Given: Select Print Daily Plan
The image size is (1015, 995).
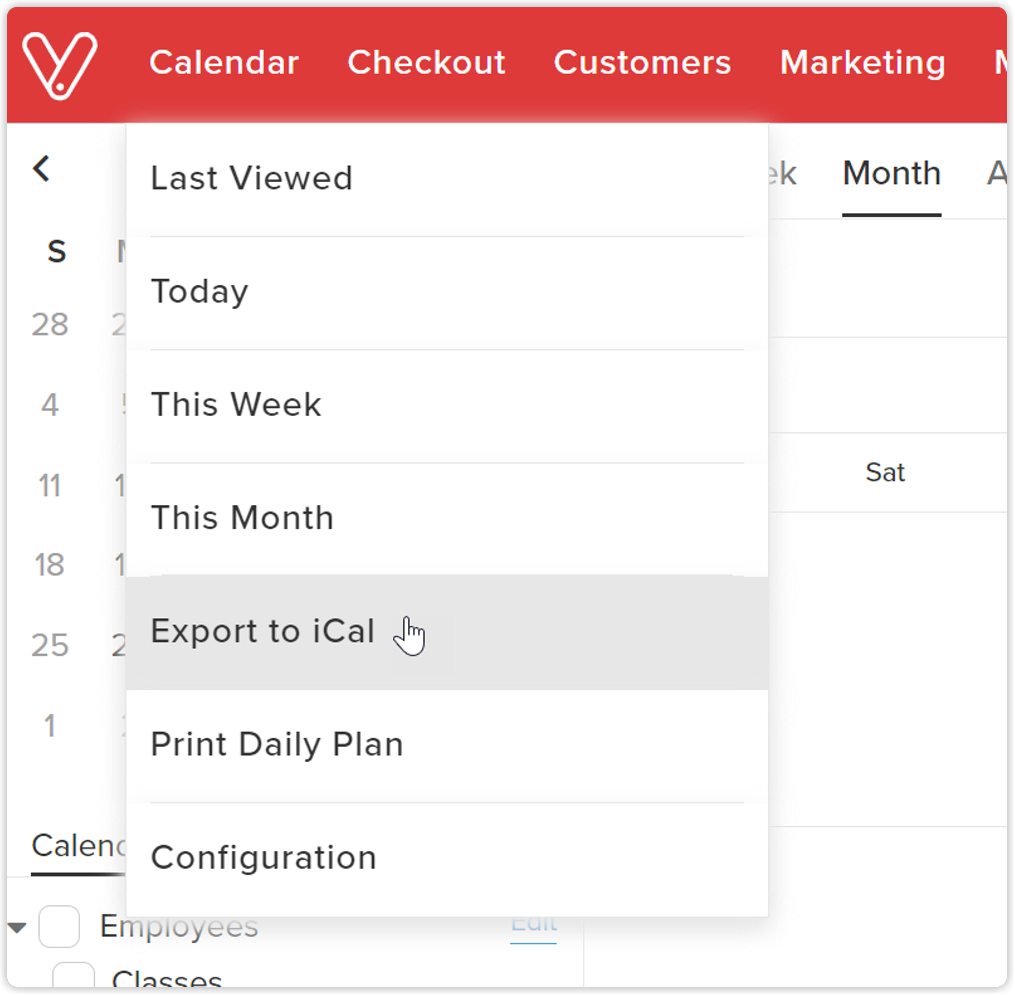Looking at the screenshot, I should pos(277,745).
